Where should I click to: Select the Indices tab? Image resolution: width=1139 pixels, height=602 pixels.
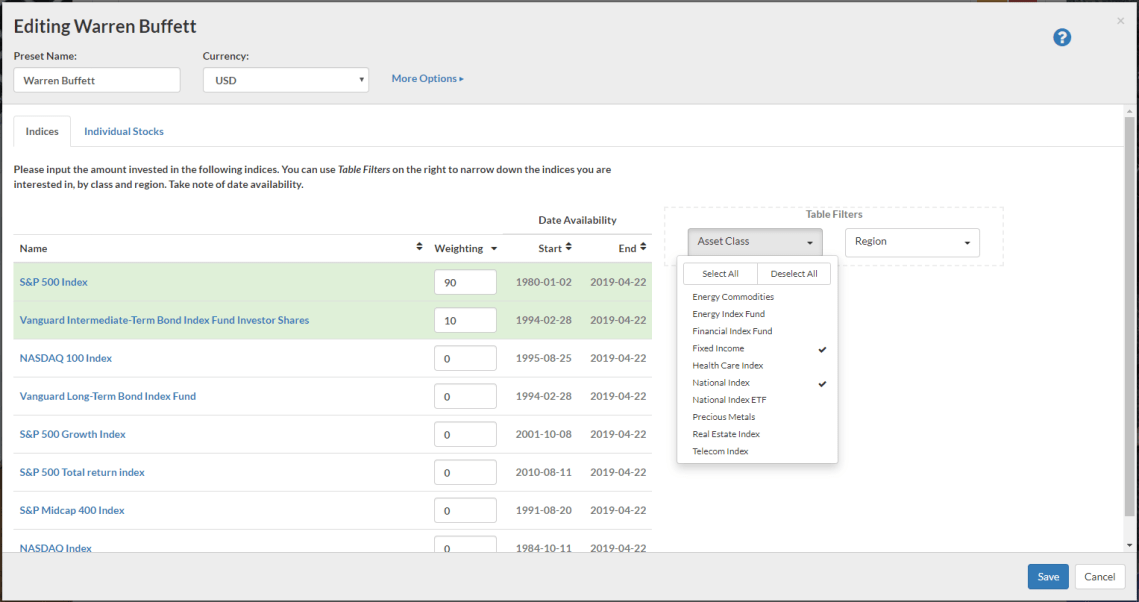pos(42,131)
